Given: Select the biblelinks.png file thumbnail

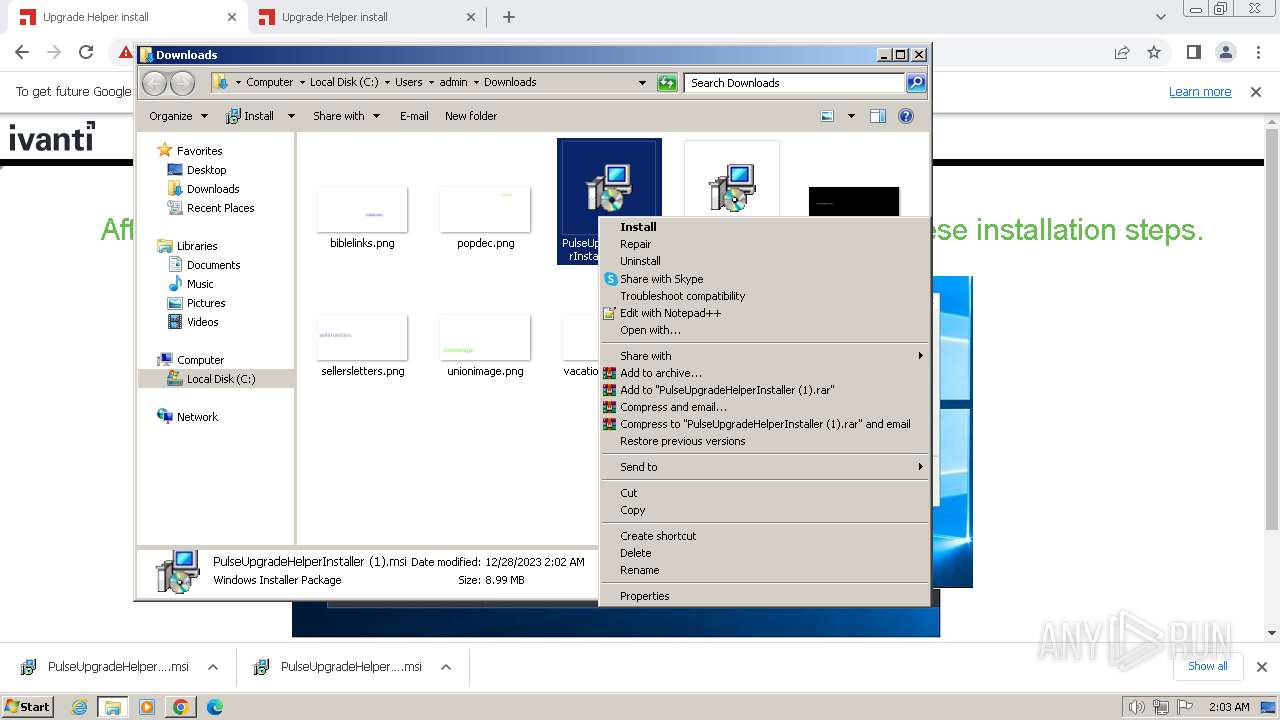Looking at the screenshot, I should (362, 209).
